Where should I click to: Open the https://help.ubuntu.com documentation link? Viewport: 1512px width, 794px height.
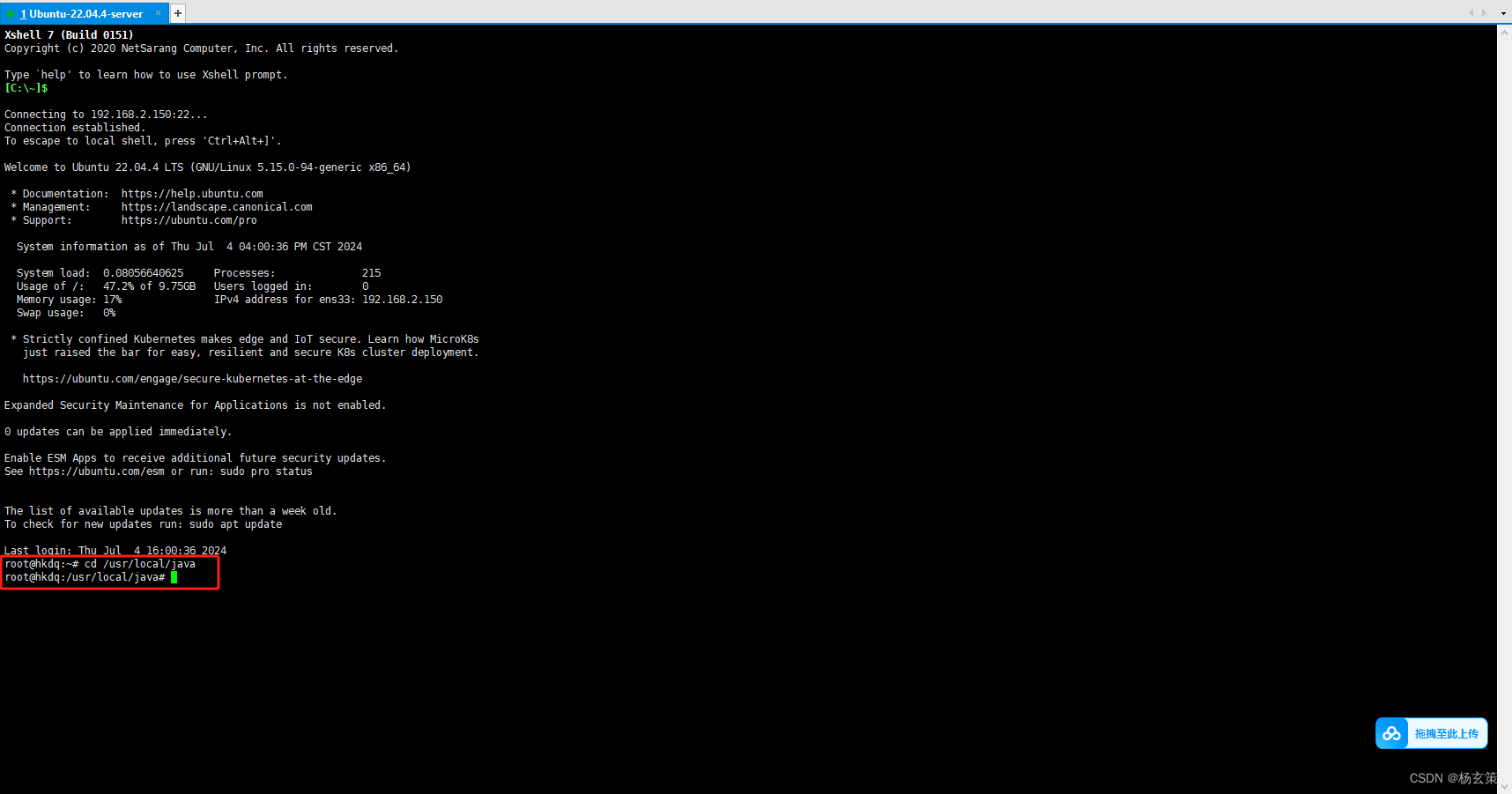click(x=192, y=193)
